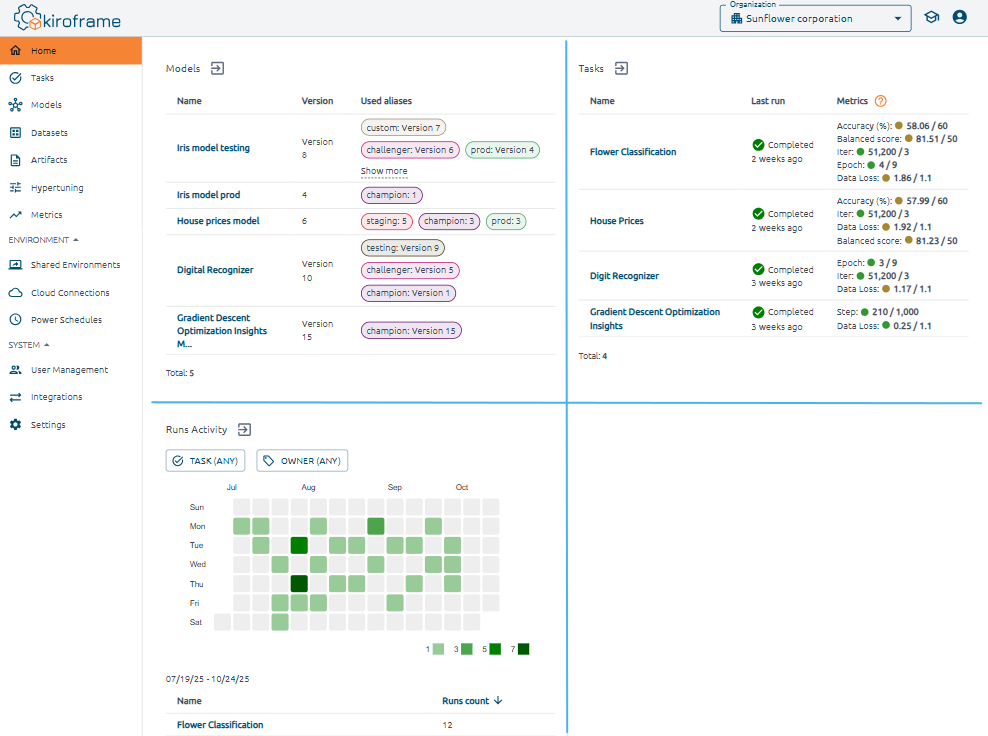
Task: Go to Hypertuning in the sidebar
Action: 57,187
